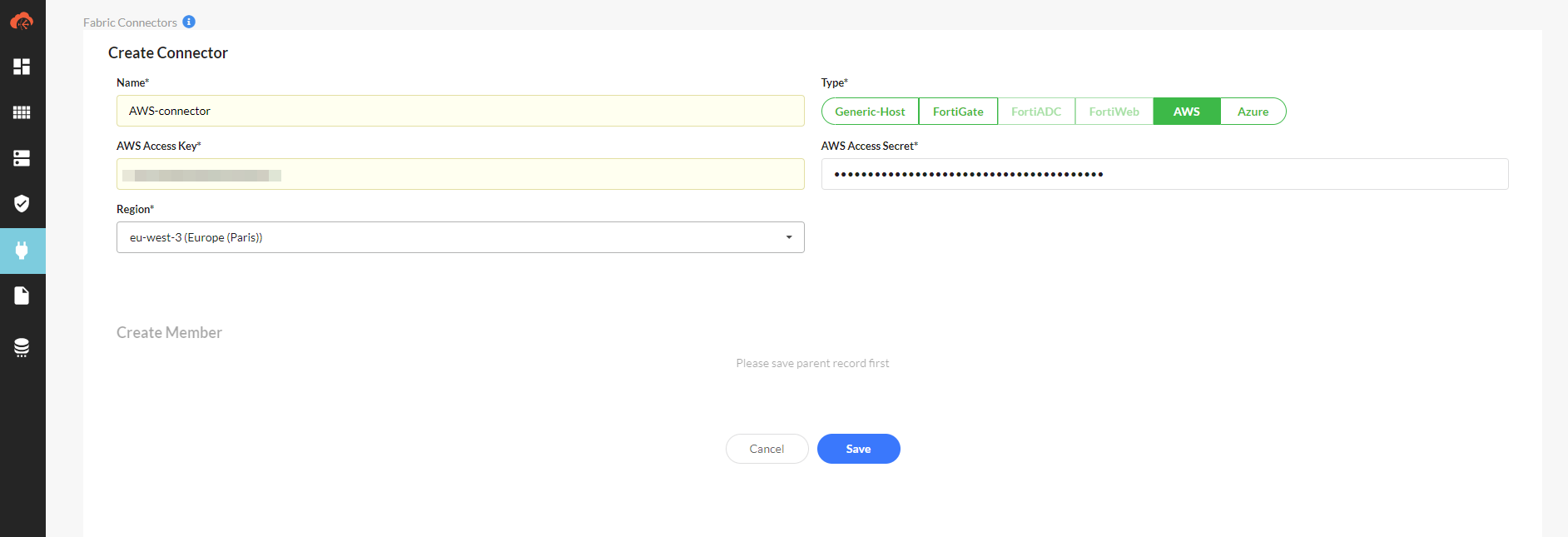This screenshot has height=537, width=1568.
Task: Click the Cancel button
Action: pyautogui.click(x=767, y=449)
